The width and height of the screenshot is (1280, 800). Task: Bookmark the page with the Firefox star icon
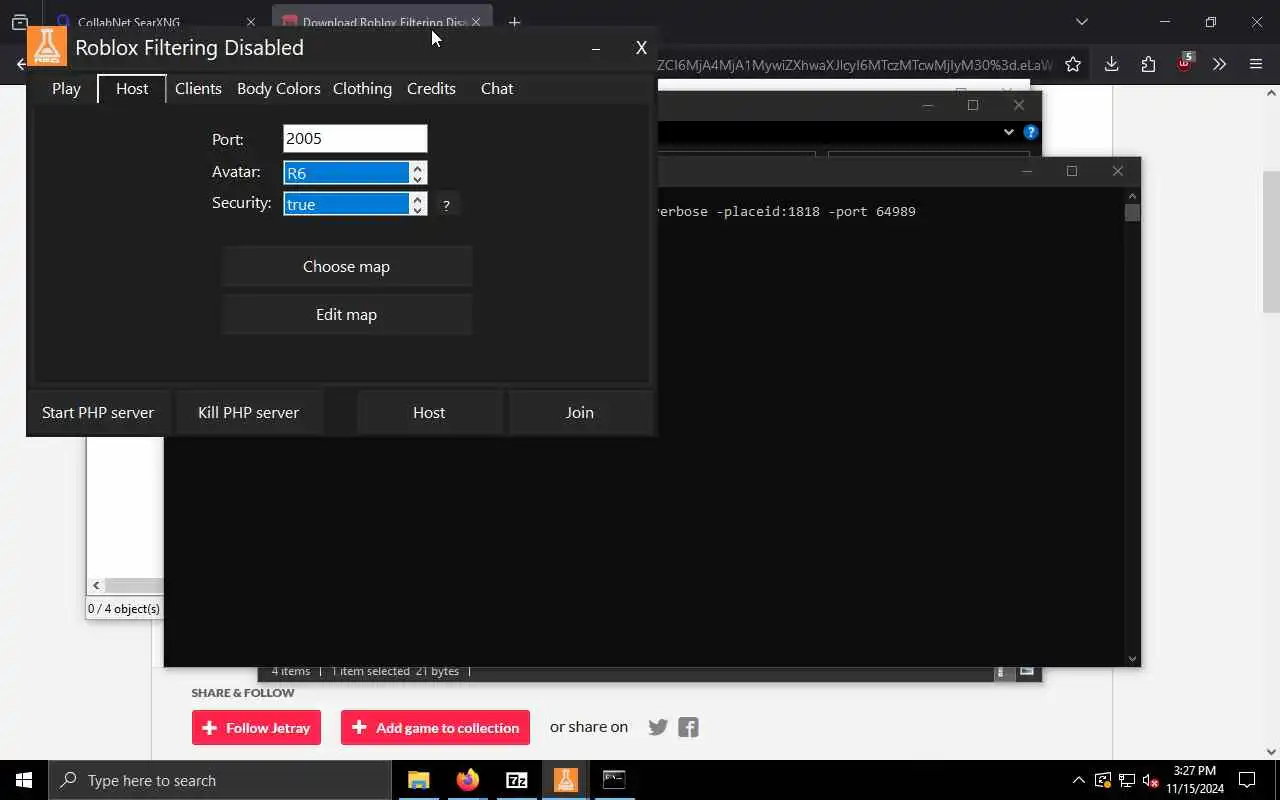point(1073,64)
